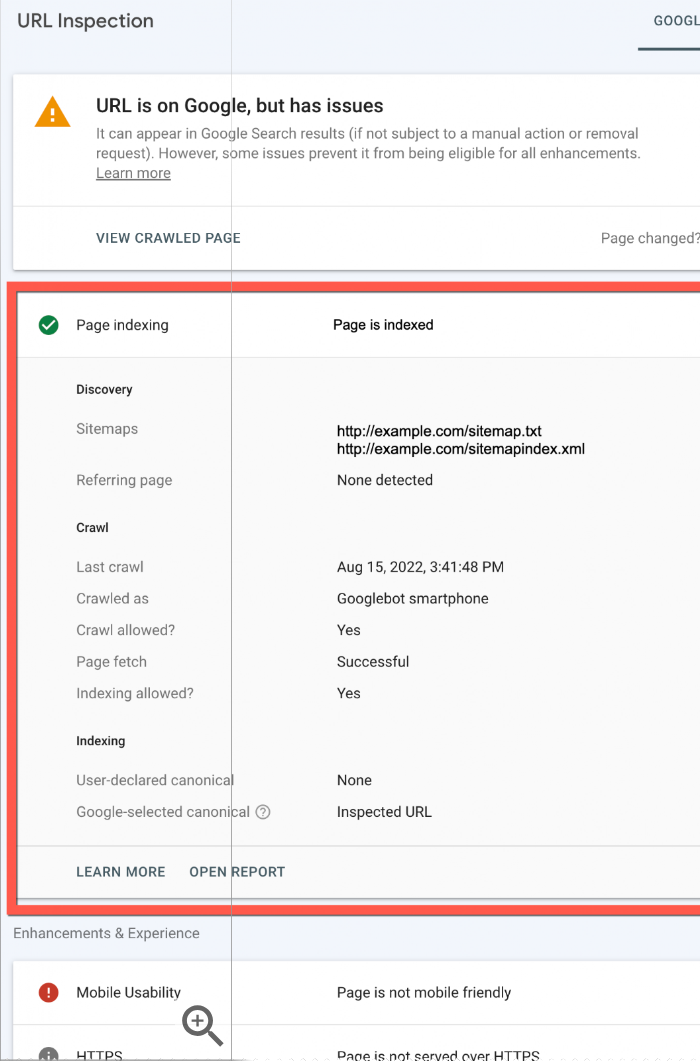Click the 'Yes' value for Crawl allowed
Screen dimensions: 700x1061
(x=349, y=631)
